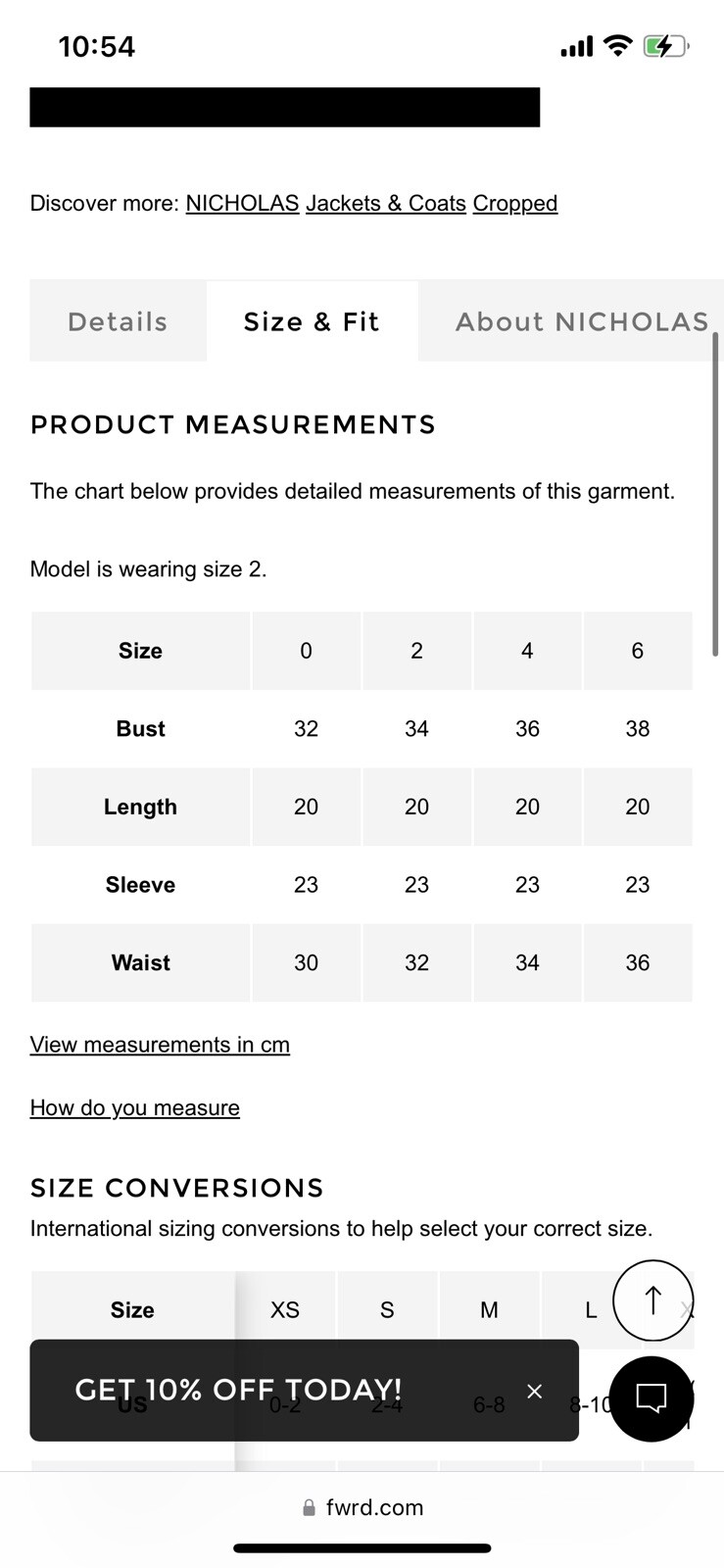724x1568 pixels.
Task: Follow the NICHOLAS brand link
Action: tap(242, 203)
